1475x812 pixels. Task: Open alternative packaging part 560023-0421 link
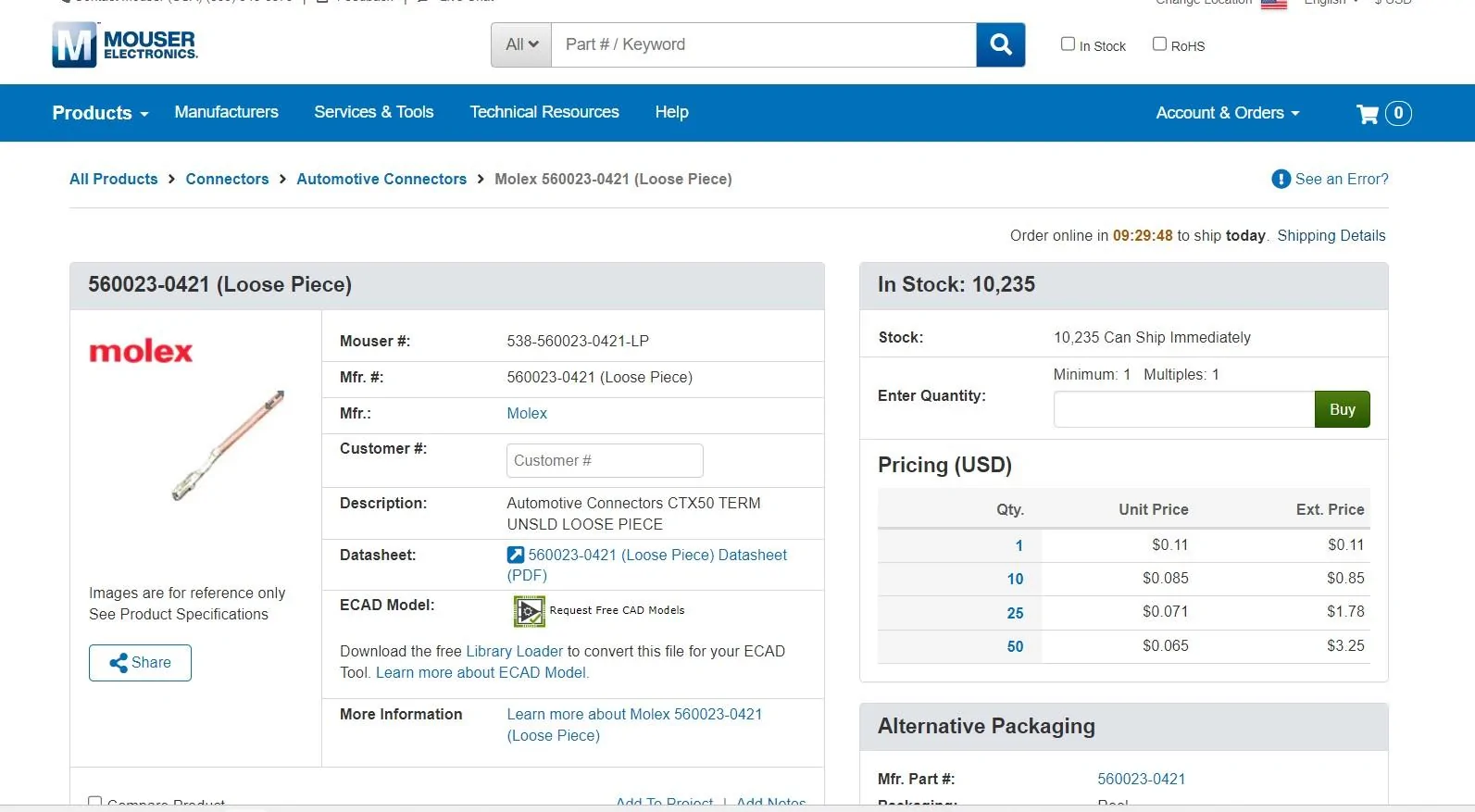tap(1141, 780)
